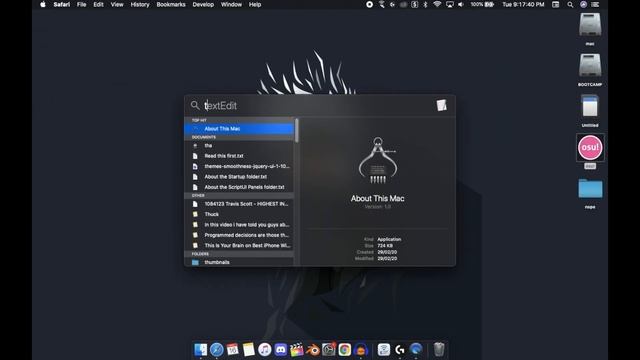Select the Untitled disk image on desktop
640x360 pixels.
tap(590, 106)
